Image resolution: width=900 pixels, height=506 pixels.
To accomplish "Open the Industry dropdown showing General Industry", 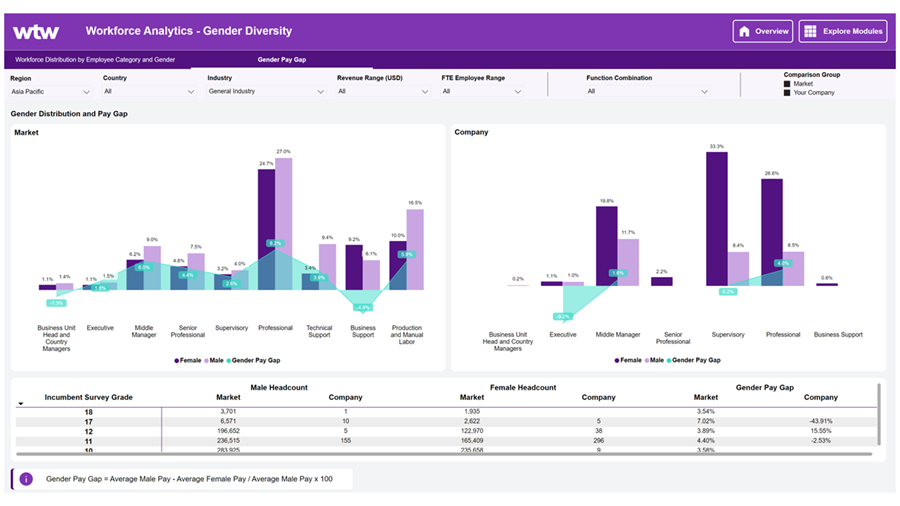I will (x=266, y=92).
